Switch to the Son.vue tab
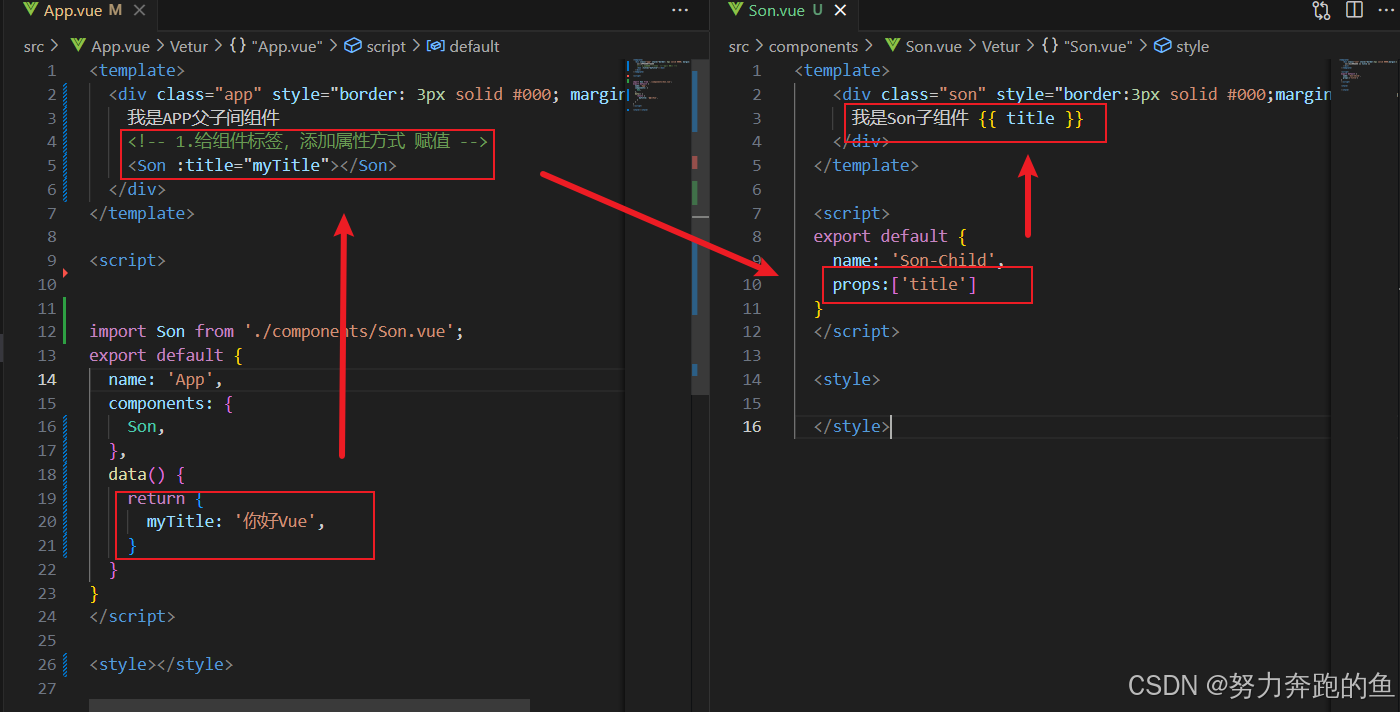Viewport: 1400px width, 712px height. click(x=776, y=11)
